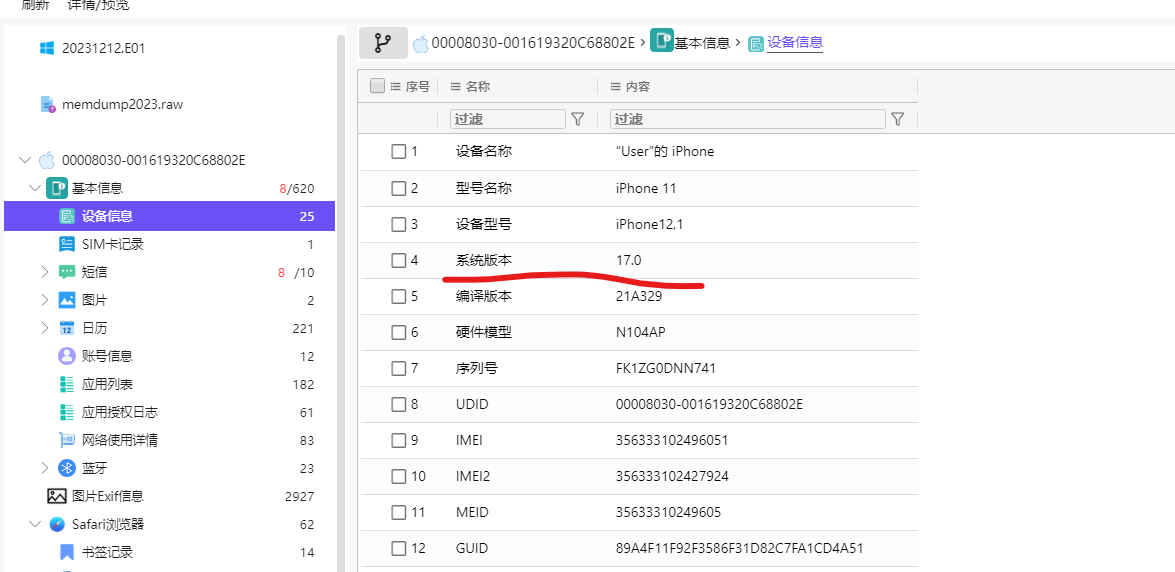
Task: Click the Apple icon in the tree
Action: tap(47, 160)
